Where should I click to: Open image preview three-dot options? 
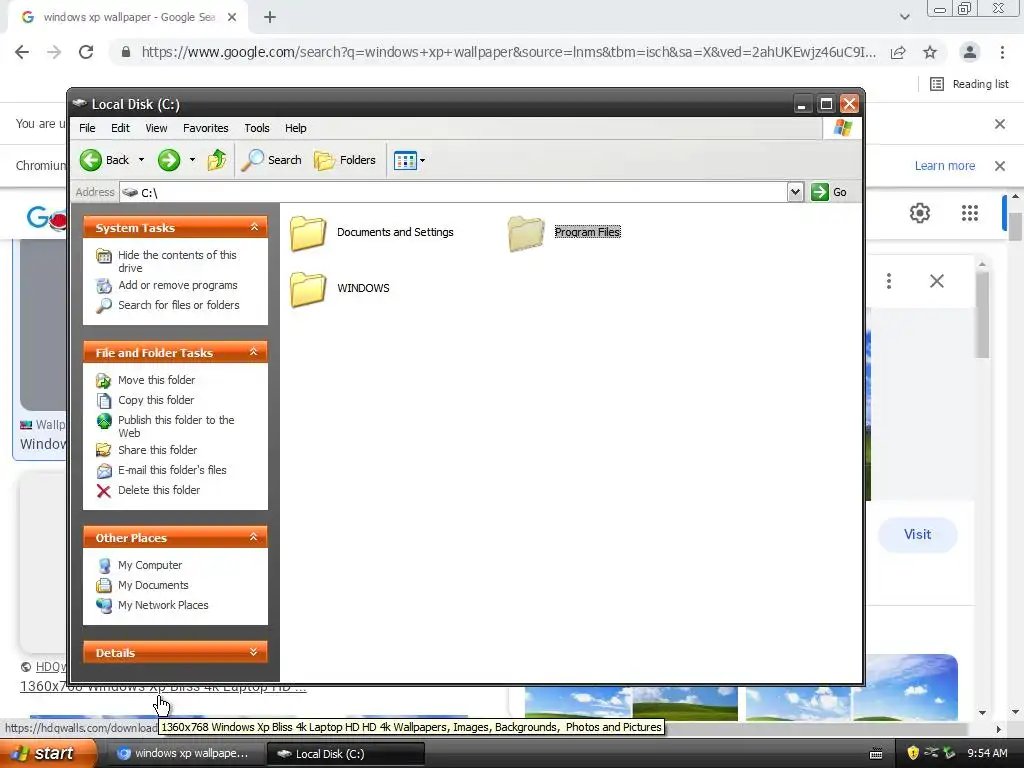889,281
